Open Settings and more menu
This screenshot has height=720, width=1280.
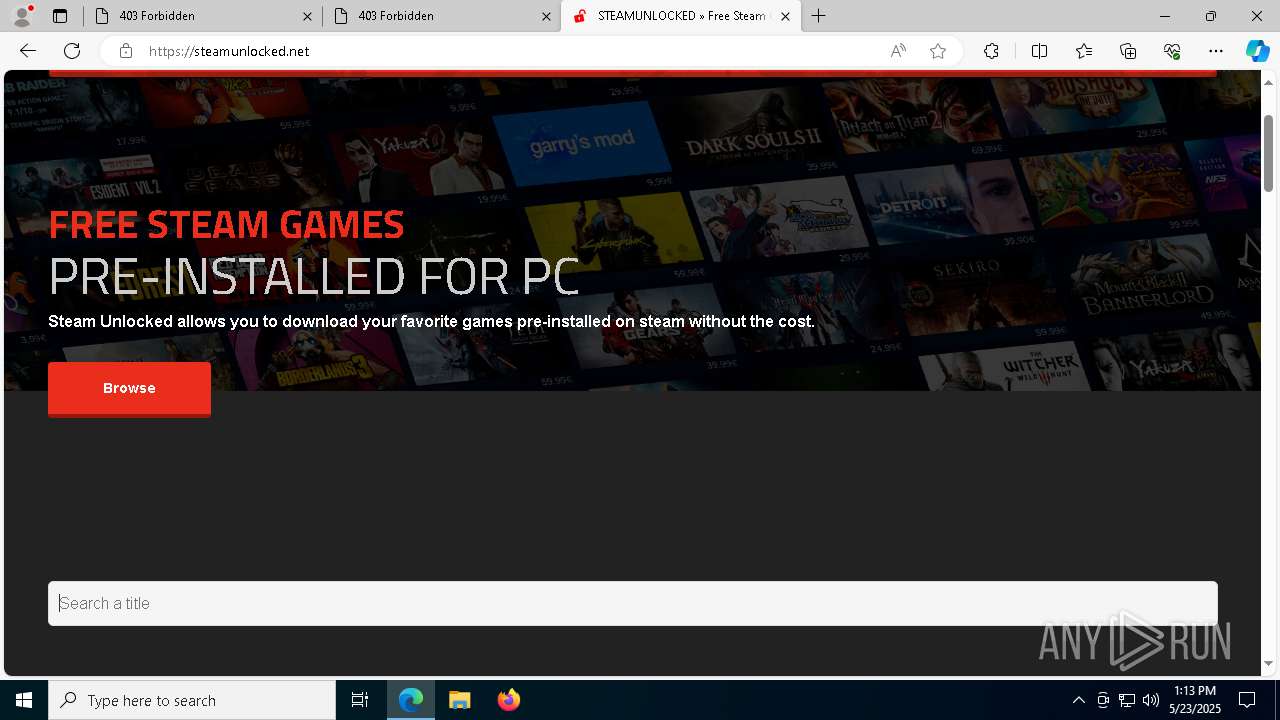pos(1216,51)
